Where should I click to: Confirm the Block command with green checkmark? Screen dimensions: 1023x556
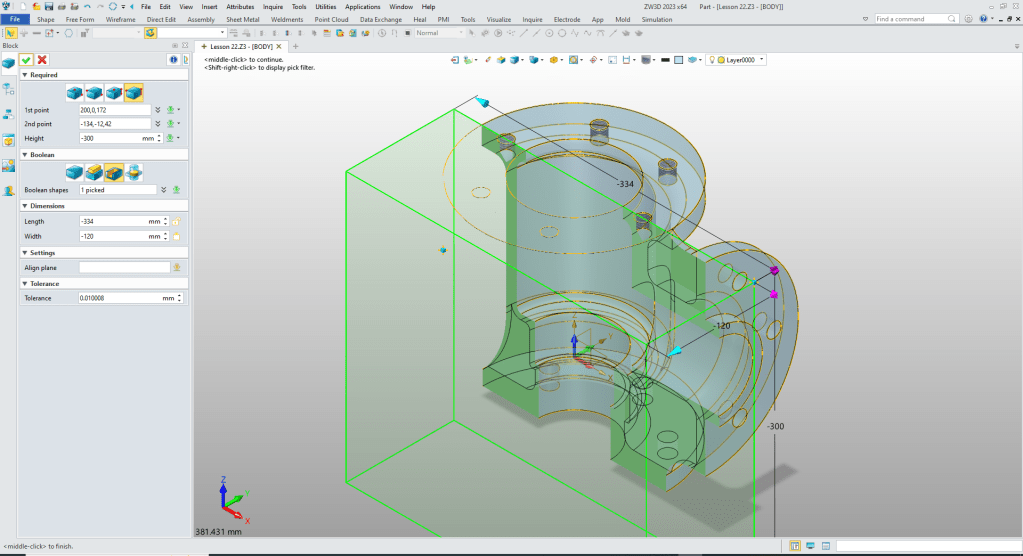point(26,60)
